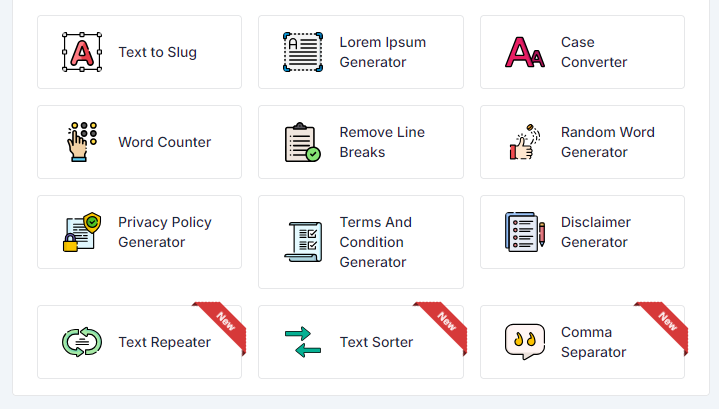Click the Text to Slug icon
This screenshot has height=409, width=719.
pos(82,52)
